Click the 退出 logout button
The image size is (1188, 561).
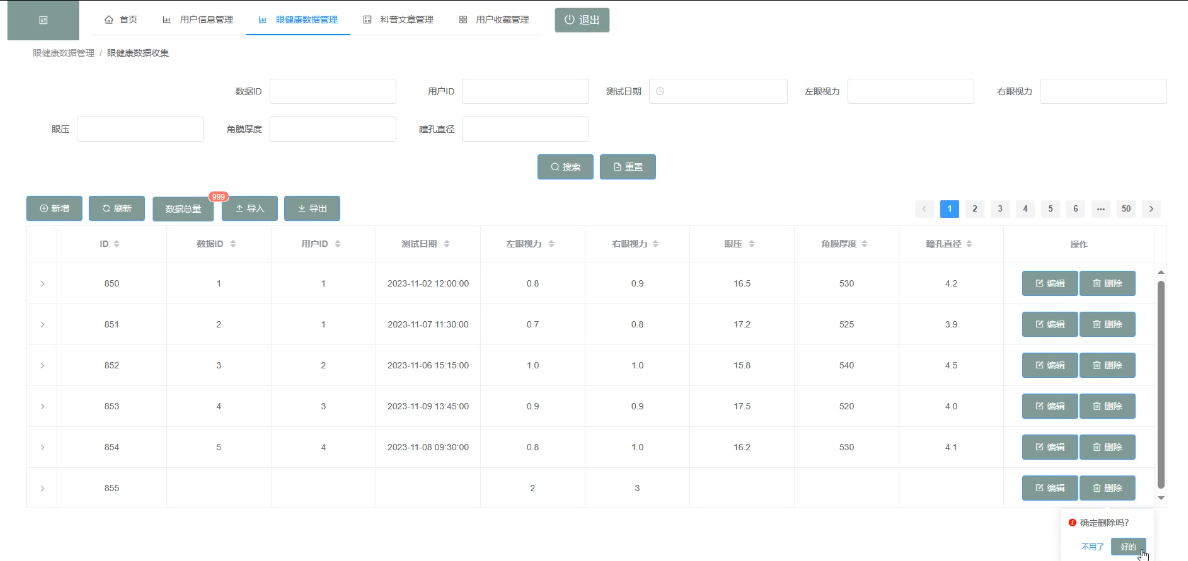coord(582,20)
